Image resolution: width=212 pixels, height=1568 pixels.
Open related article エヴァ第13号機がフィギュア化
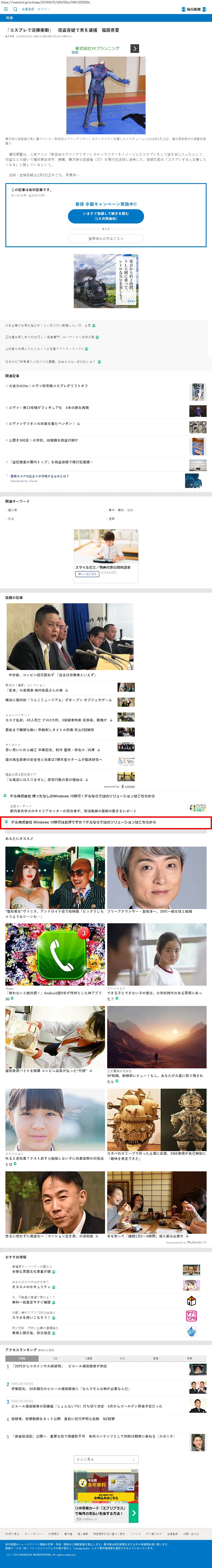pyautogui.click(x=47, y=408)
